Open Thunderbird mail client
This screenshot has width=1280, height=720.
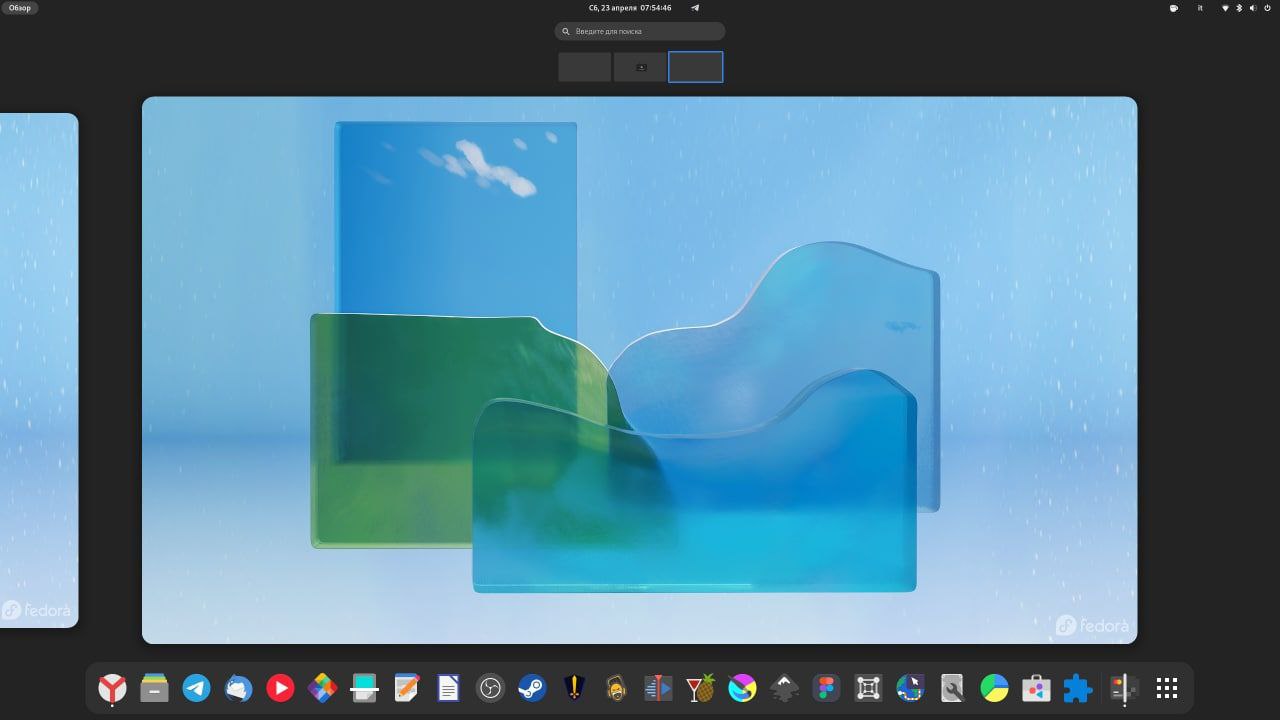pyautogui.click(x=238, y=688)
